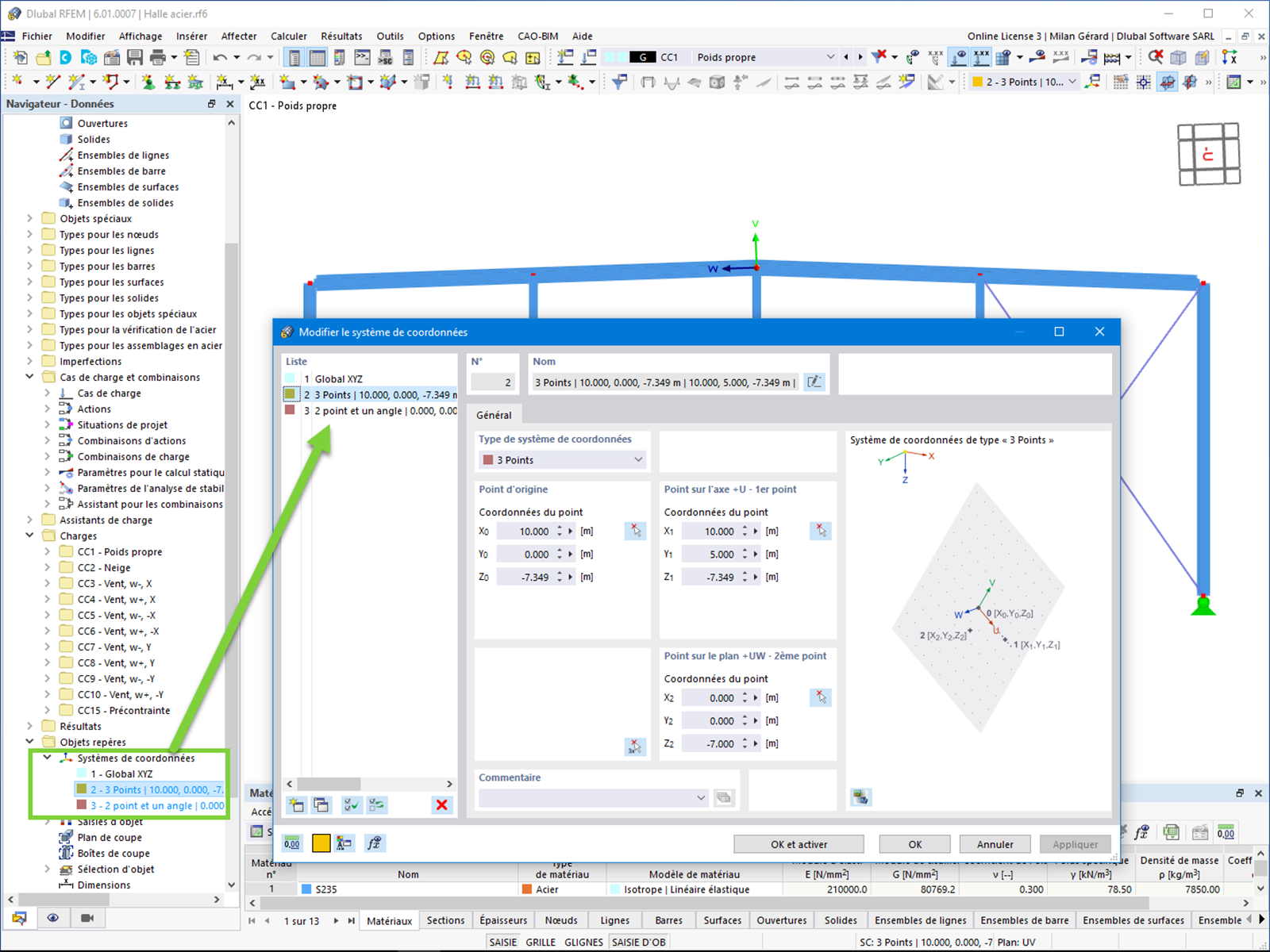Switch to the Sections tab
Screen dimensions: 1270x952
click(445, 920)
